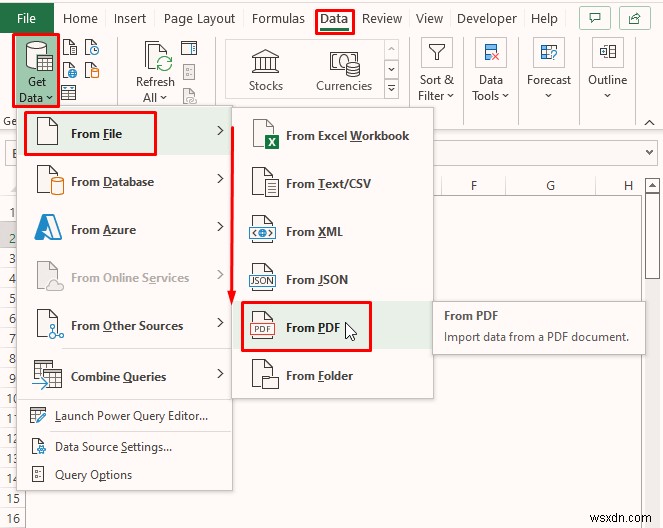This screenshot has width=663, height=528.
Task: Click the From Folder icon
Action: point(265,374)
